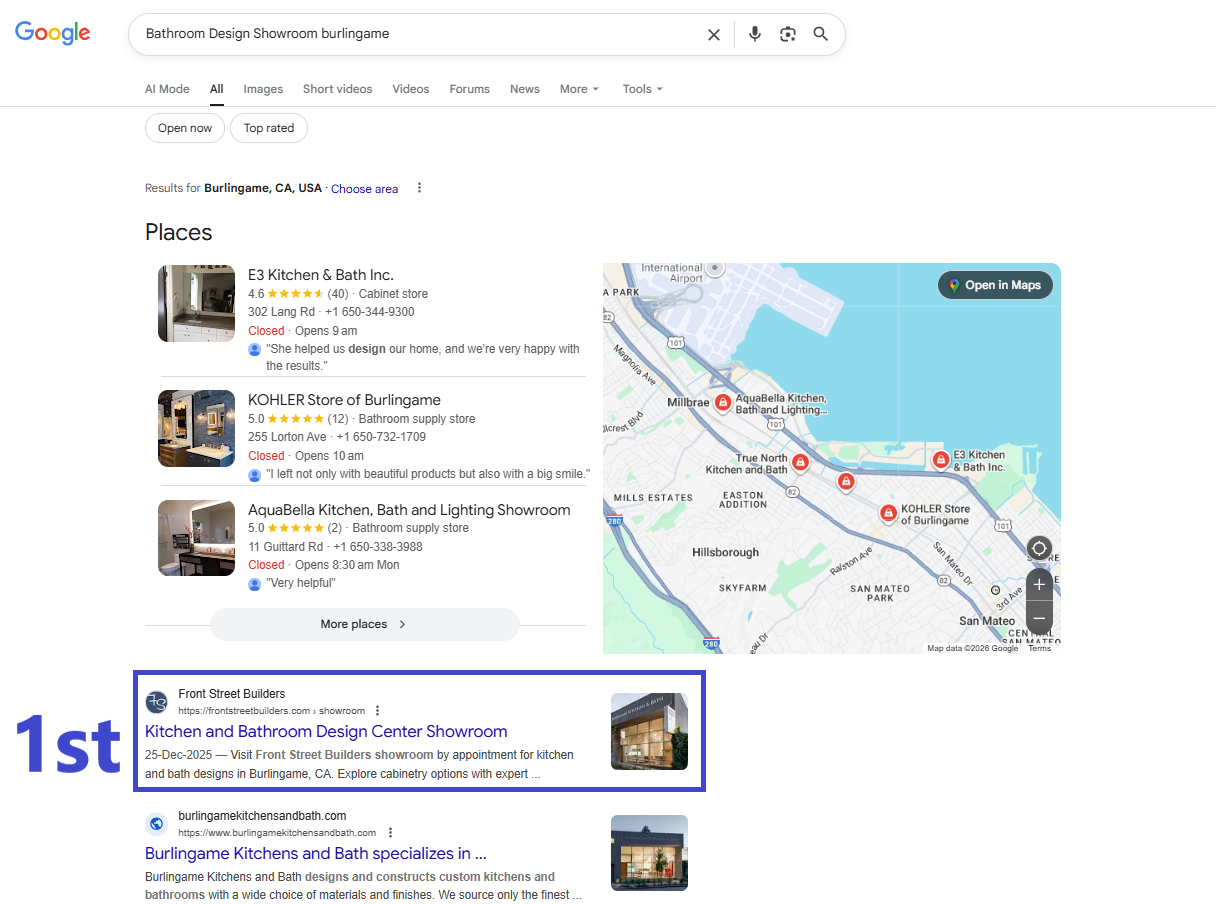The width and height of the screenshot is (1216, 904).
Task: Click the E3 phone number +1 650-344-9300
Action: [x=369, y=312]
